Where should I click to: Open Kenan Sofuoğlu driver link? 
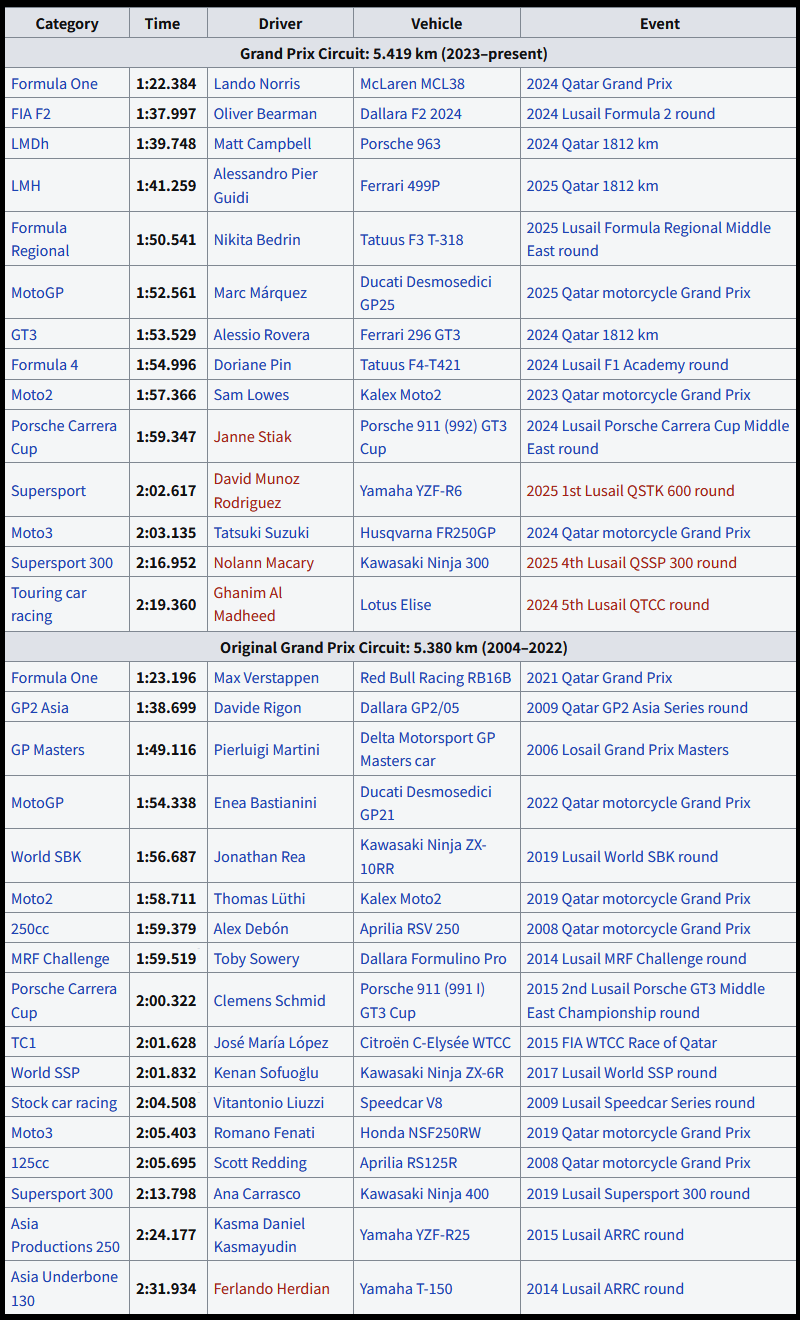click(266, 1073)
